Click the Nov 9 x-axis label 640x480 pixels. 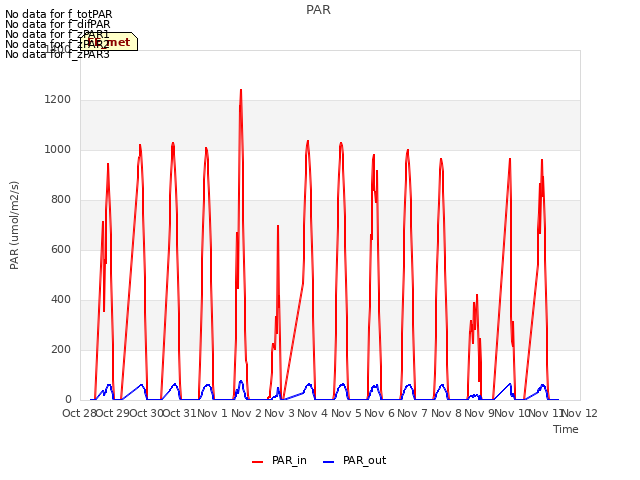pyautogui.click(x=478, y=413)
